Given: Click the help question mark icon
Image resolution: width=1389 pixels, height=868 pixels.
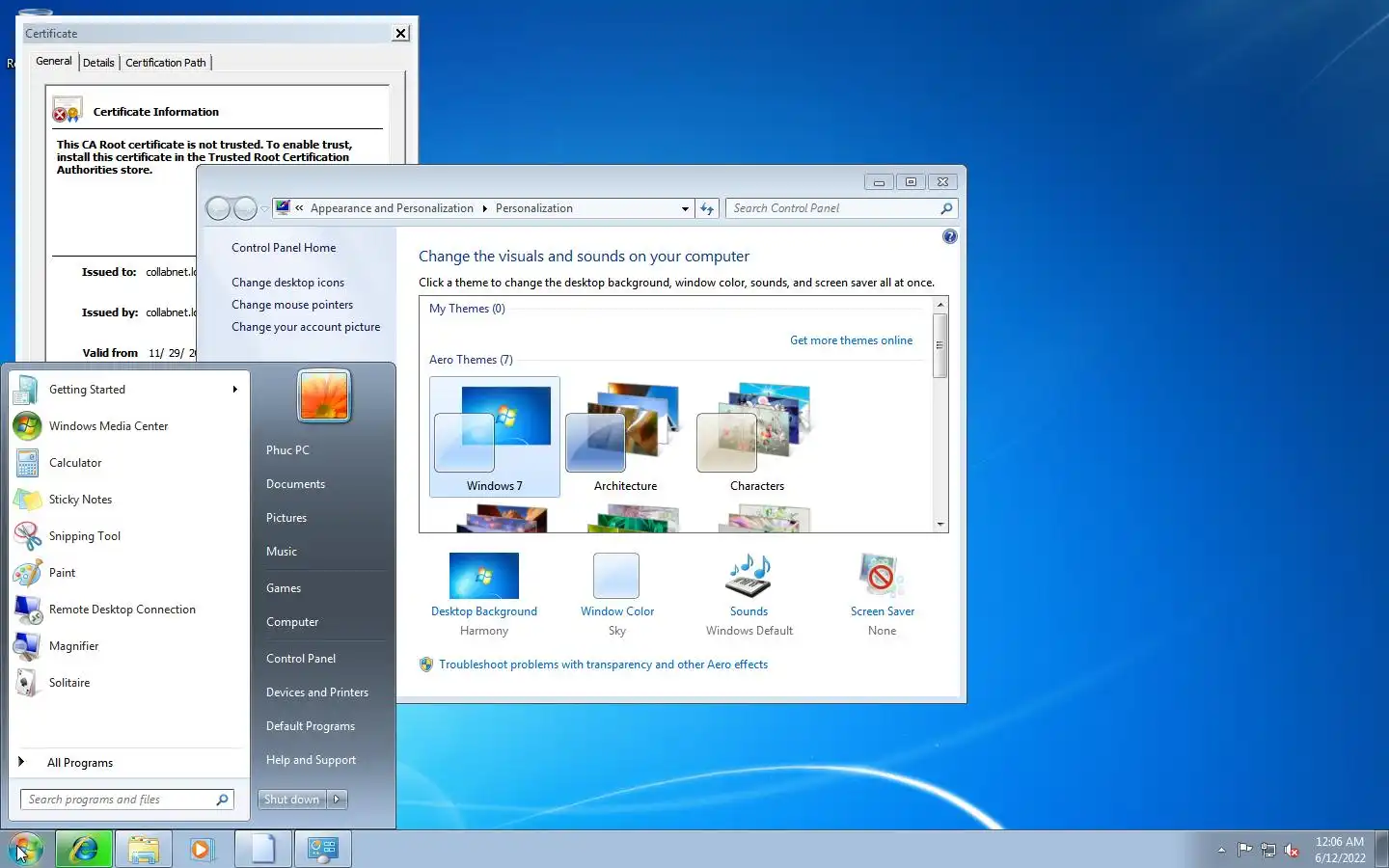Looking at the screenshot, I should 950,237.
